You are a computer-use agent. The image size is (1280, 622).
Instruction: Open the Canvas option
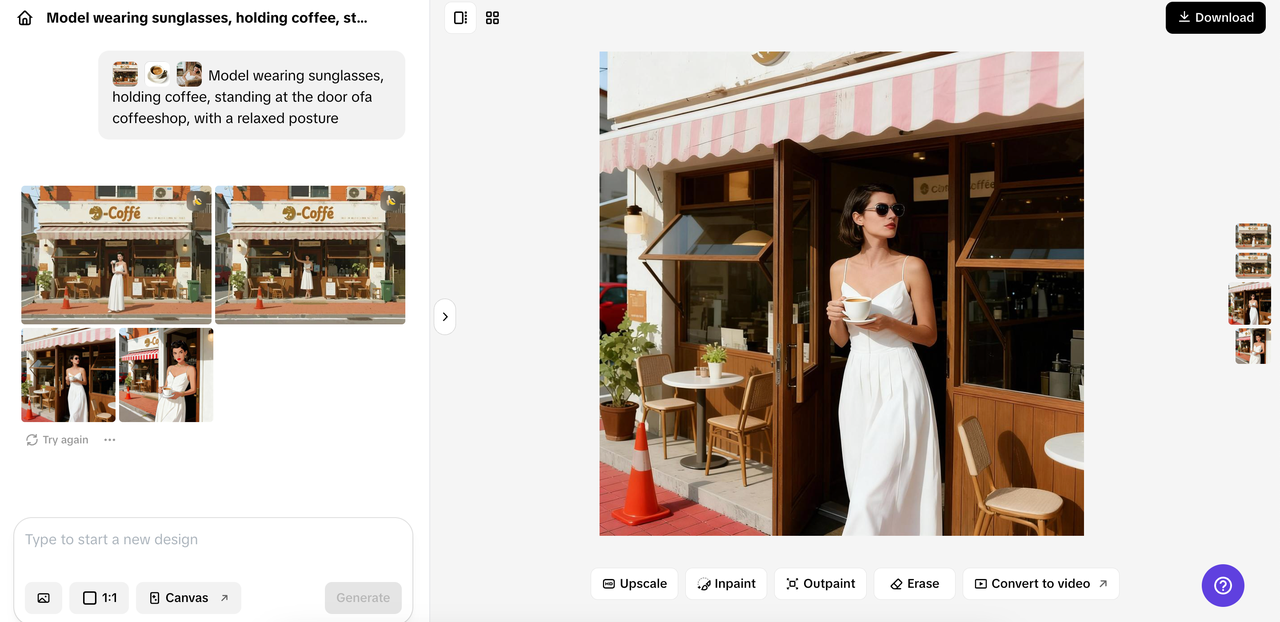click(188, 597)
